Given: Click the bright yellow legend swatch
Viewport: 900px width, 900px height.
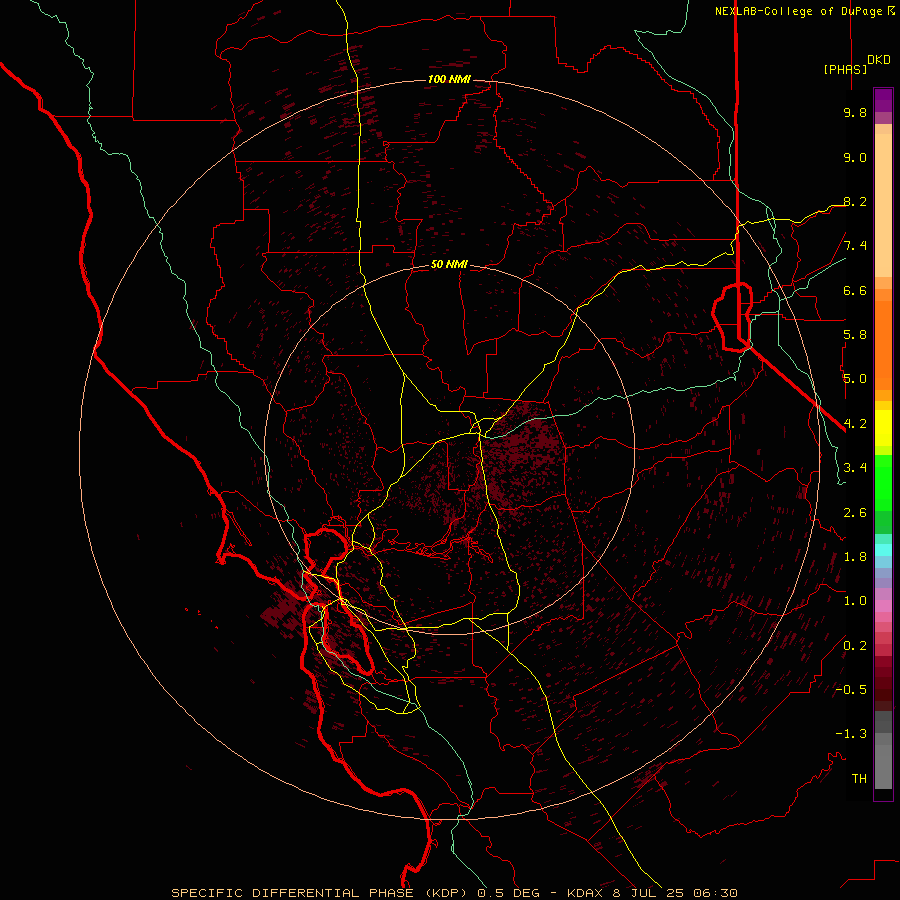Looking at the screenshot, I should 883,428.
